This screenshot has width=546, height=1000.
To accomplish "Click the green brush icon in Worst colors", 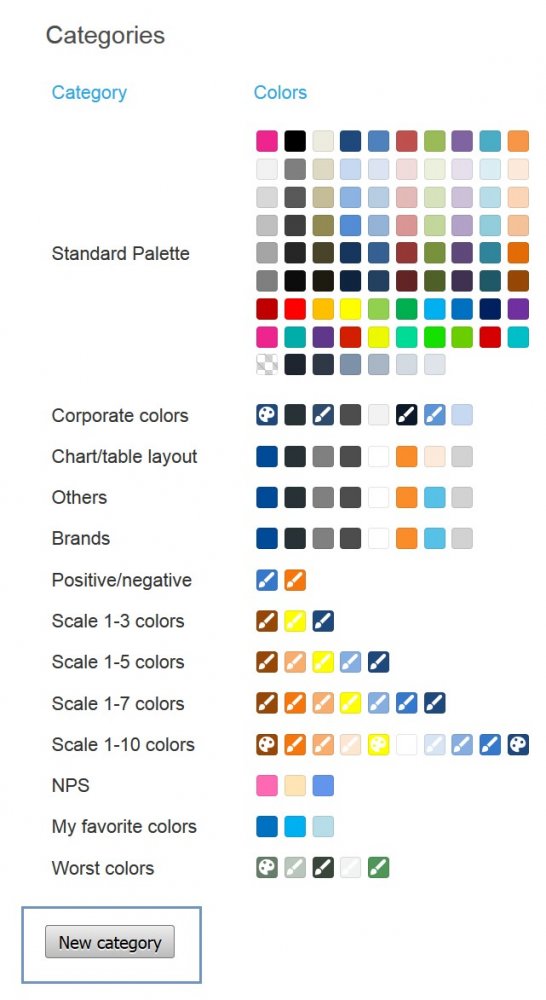I will coord(378,867).
